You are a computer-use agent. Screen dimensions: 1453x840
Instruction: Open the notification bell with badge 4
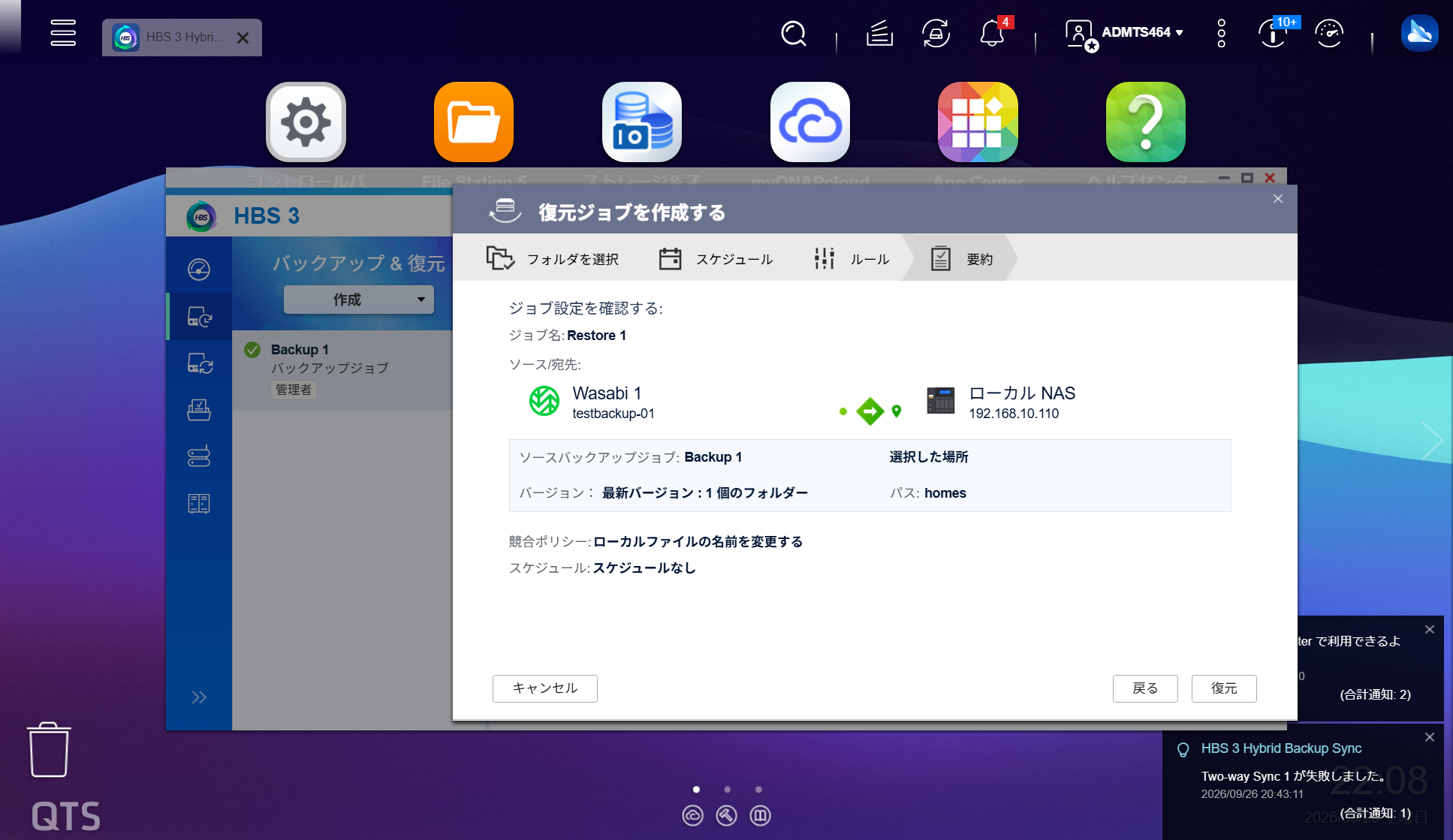click(x=992, y=33)
